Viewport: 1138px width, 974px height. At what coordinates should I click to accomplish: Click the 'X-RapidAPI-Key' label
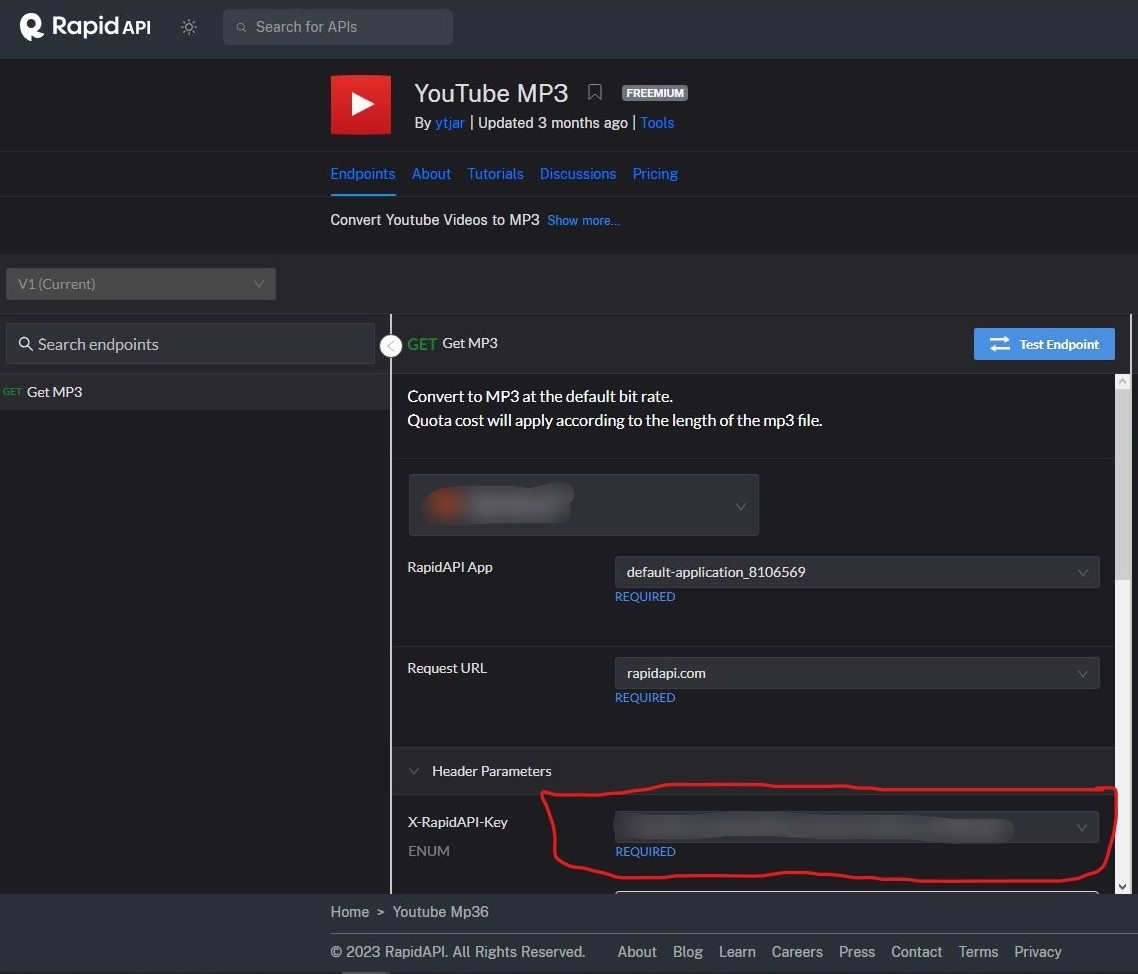coord(457,822)
